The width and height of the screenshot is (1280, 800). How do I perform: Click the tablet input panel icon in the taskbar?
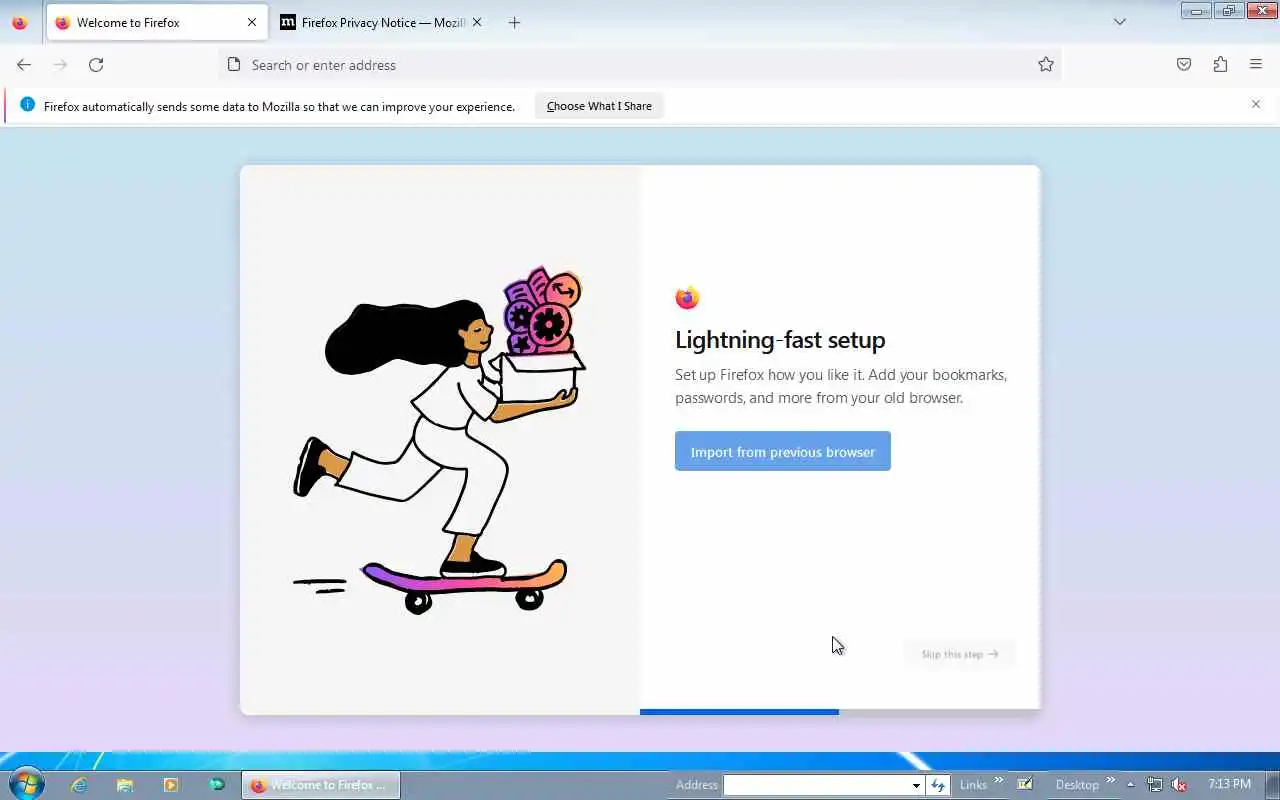tap(1025, 784)
